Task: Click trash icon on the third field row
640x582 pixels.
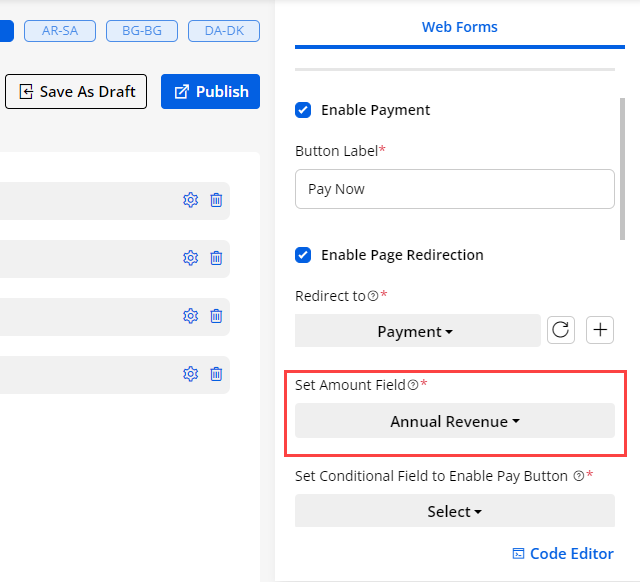Action: point(216,316)
